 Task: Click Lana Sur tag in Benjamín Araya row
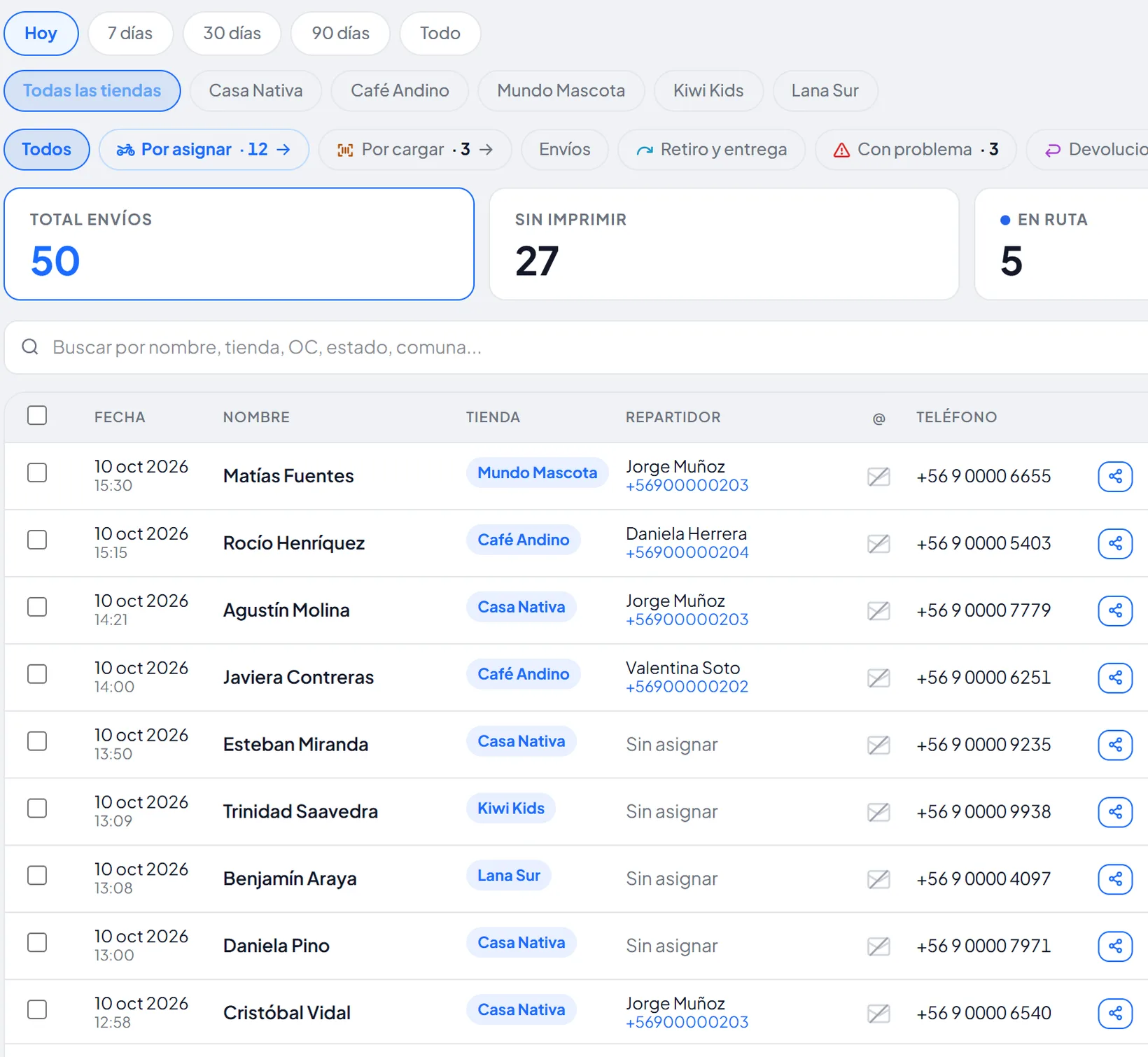pos(509,876)
